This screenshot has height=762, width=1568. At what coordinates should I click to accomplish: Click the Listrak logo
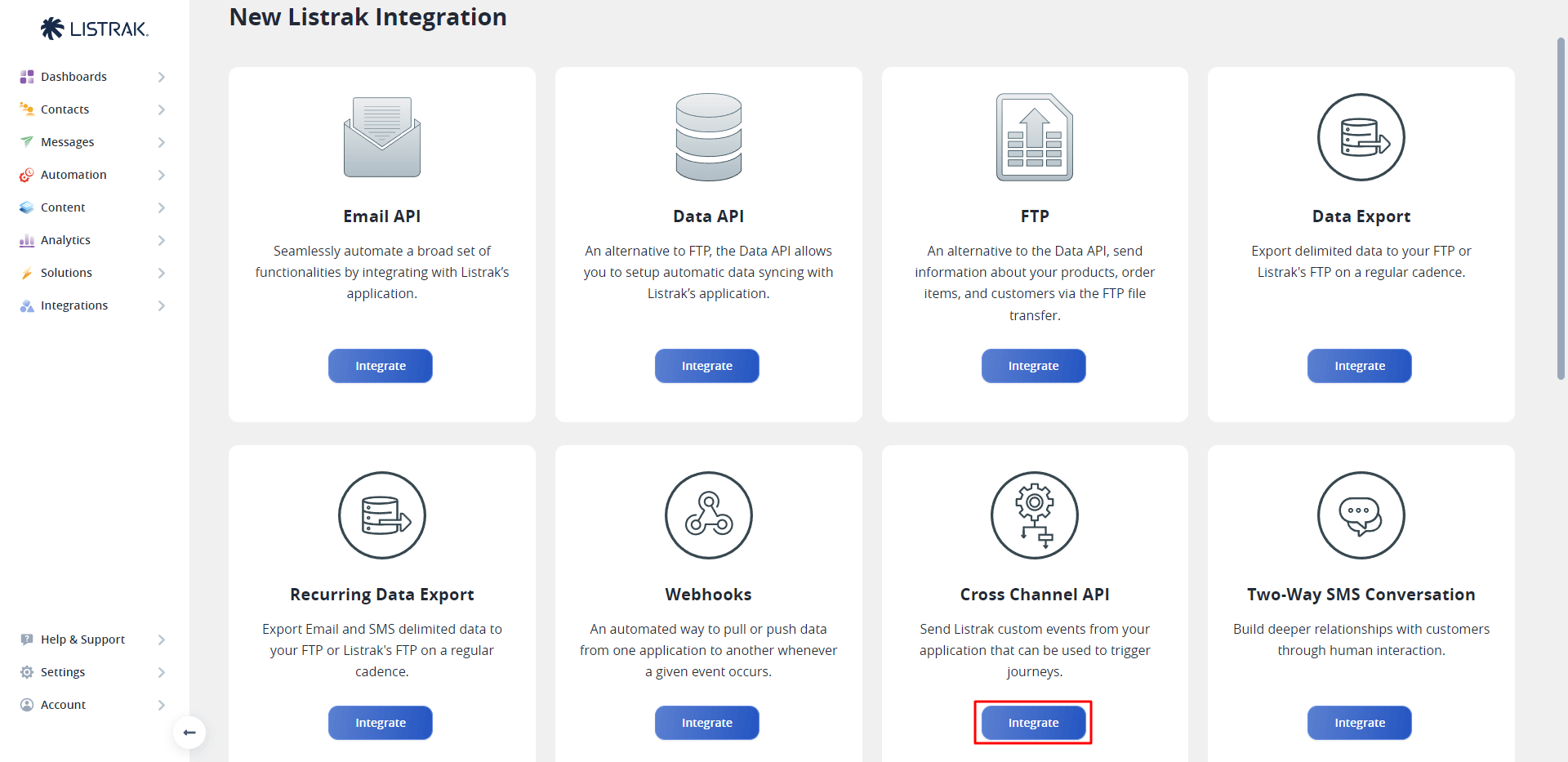95,29
